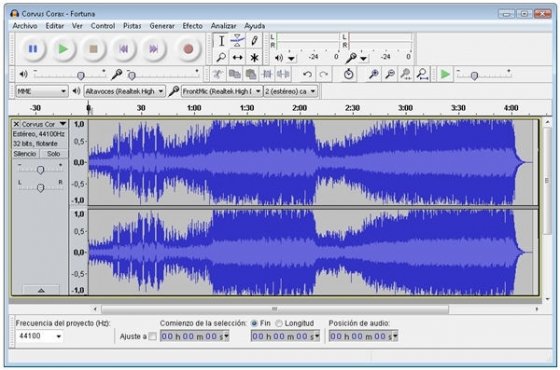Viewport: 560px width, 370px height.
Task: Open the Ver menu
Action: pyautogui.click(x=77, y=26)
